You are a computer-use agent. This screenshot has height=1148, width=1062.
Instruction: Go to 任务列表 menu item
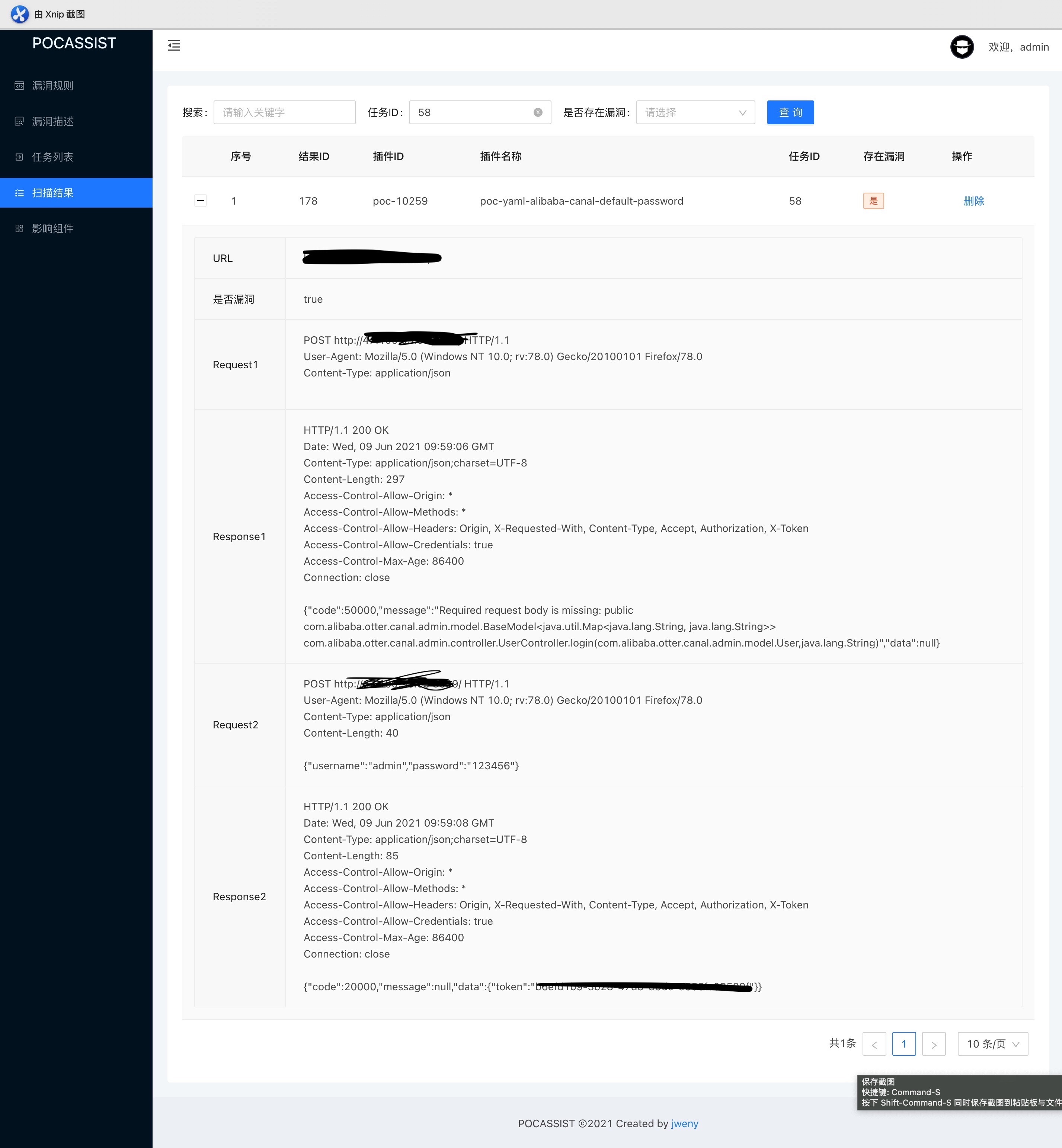(x=53, y=157)
